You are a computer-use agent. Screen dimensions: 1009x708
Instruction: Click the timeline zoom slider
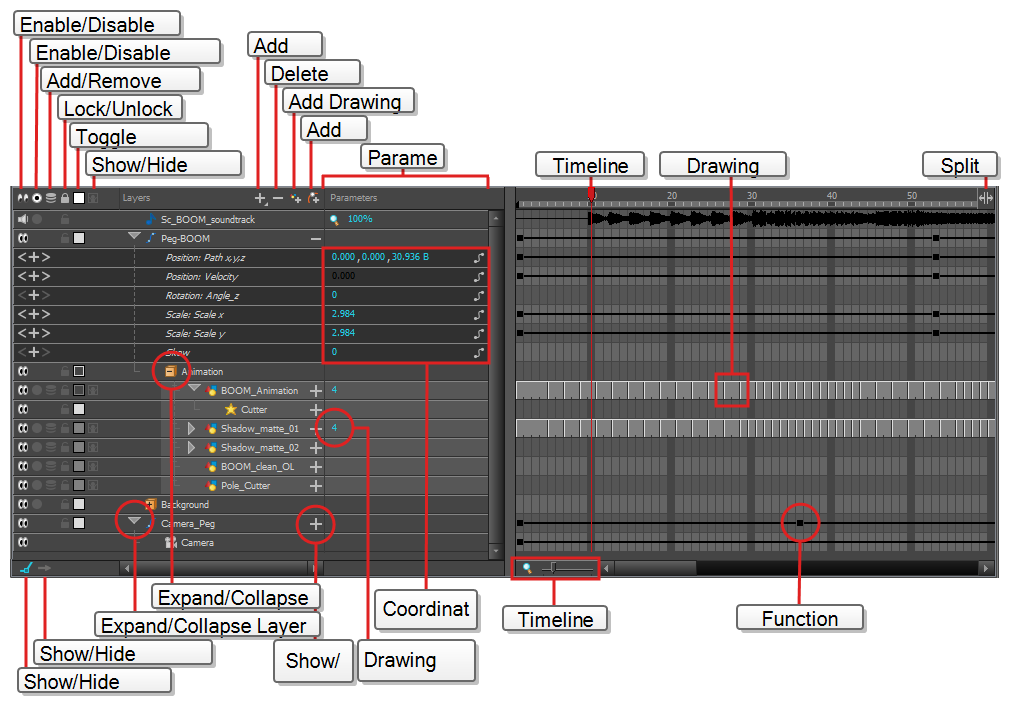[x=553, y=568]
